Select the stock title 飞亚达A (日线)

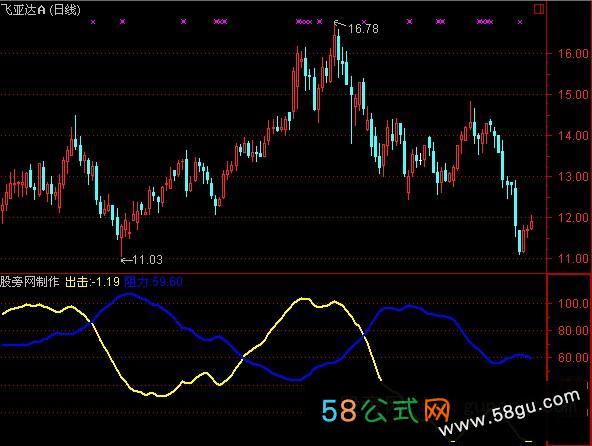[40, 9]
